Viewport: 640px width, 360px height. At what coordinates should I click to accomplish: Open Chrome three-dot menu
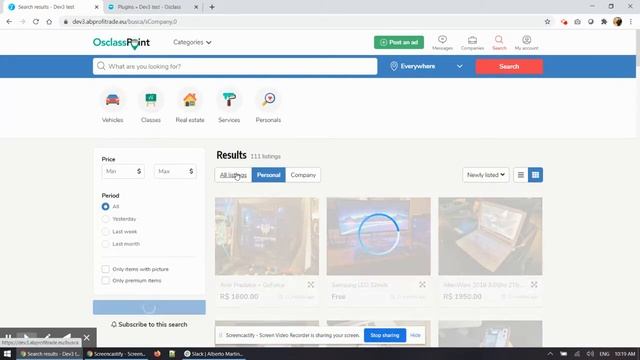[631, 22]
